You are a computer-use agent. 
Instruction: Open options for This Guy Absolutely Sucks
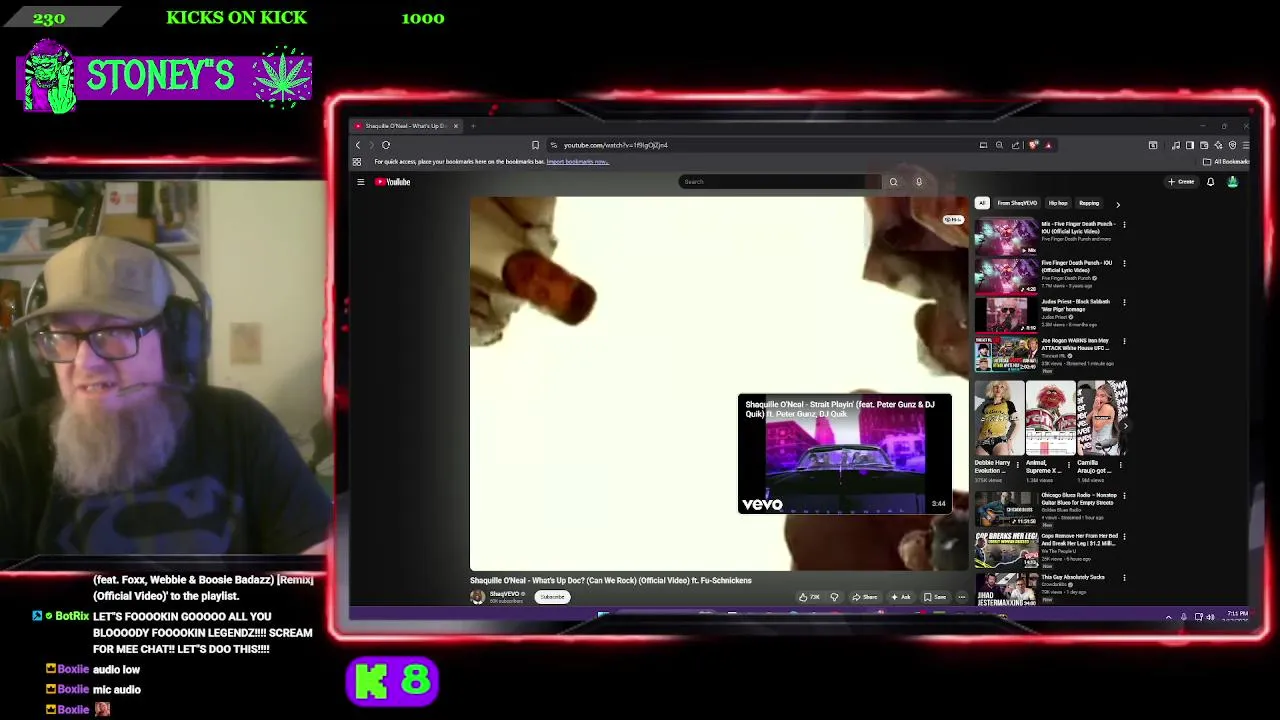pos(1124,577)
